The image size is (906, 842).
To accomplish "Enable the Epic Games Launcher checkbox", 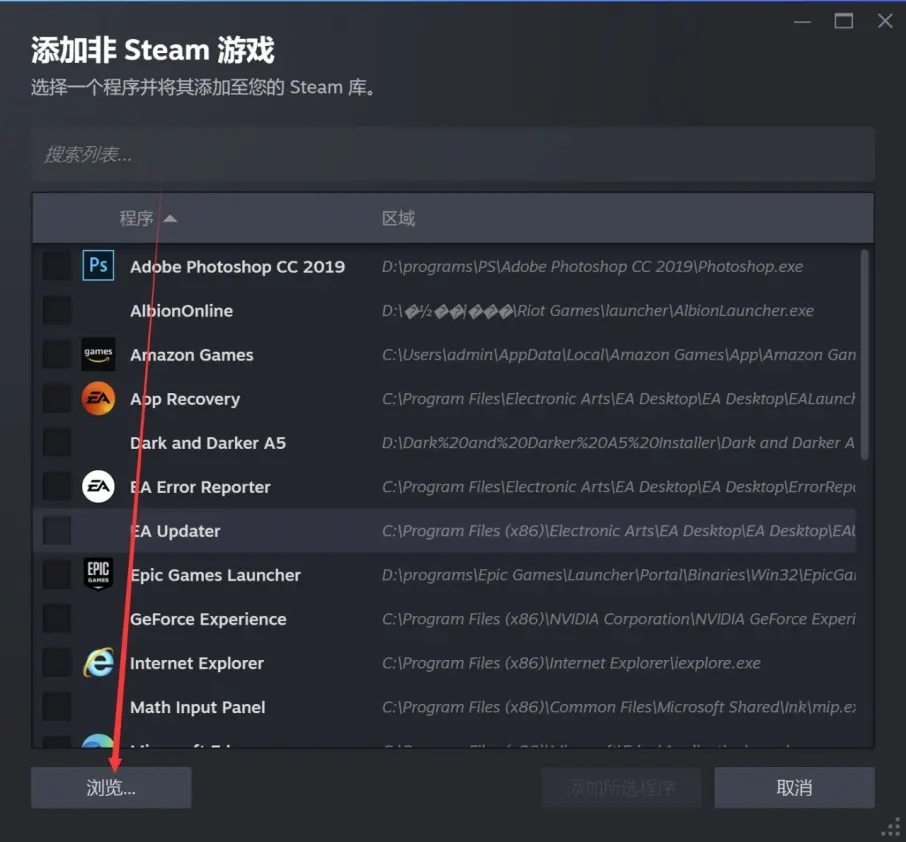I will tap(57, 575).
